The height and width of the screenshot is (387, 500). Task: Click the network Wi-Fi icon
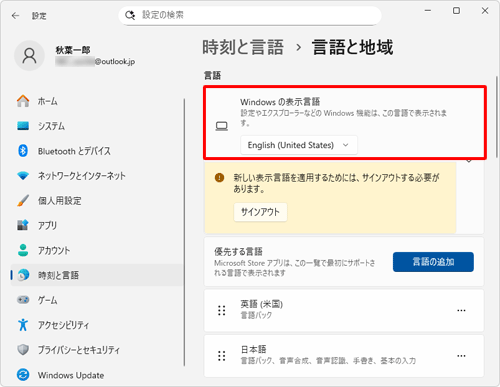tap(23, 176)
